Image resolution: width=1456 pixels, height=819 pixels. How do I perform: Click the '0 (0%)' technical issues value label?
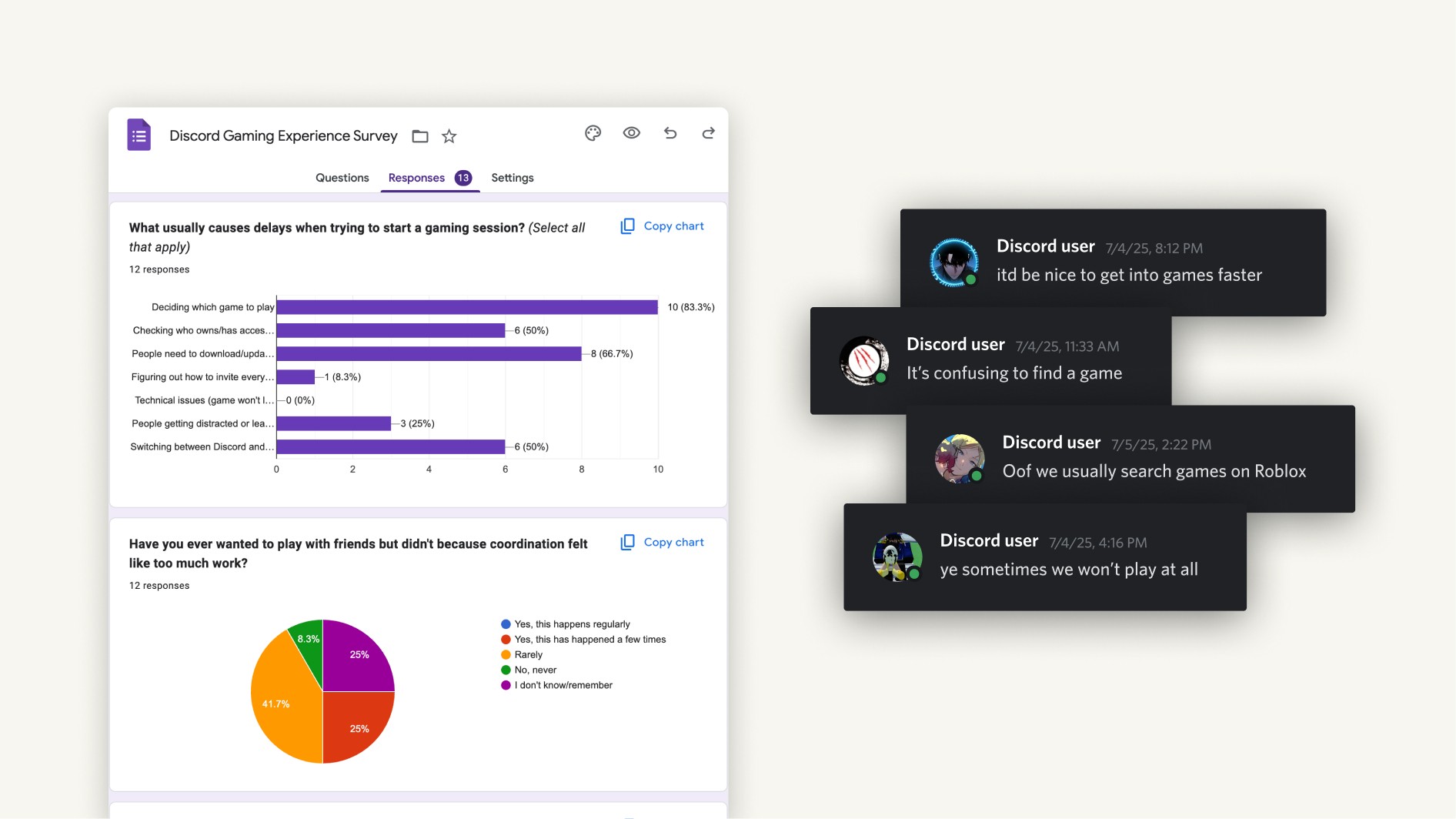pos(300,400)
